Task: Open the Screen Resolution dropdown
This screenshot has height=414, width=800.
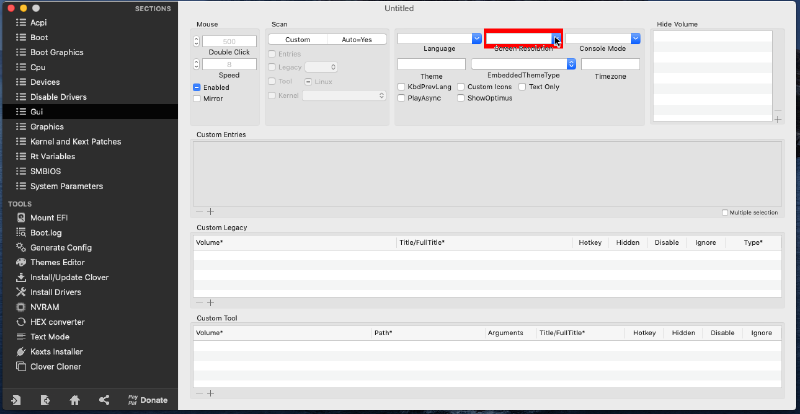Action: [x=557, y=39]
